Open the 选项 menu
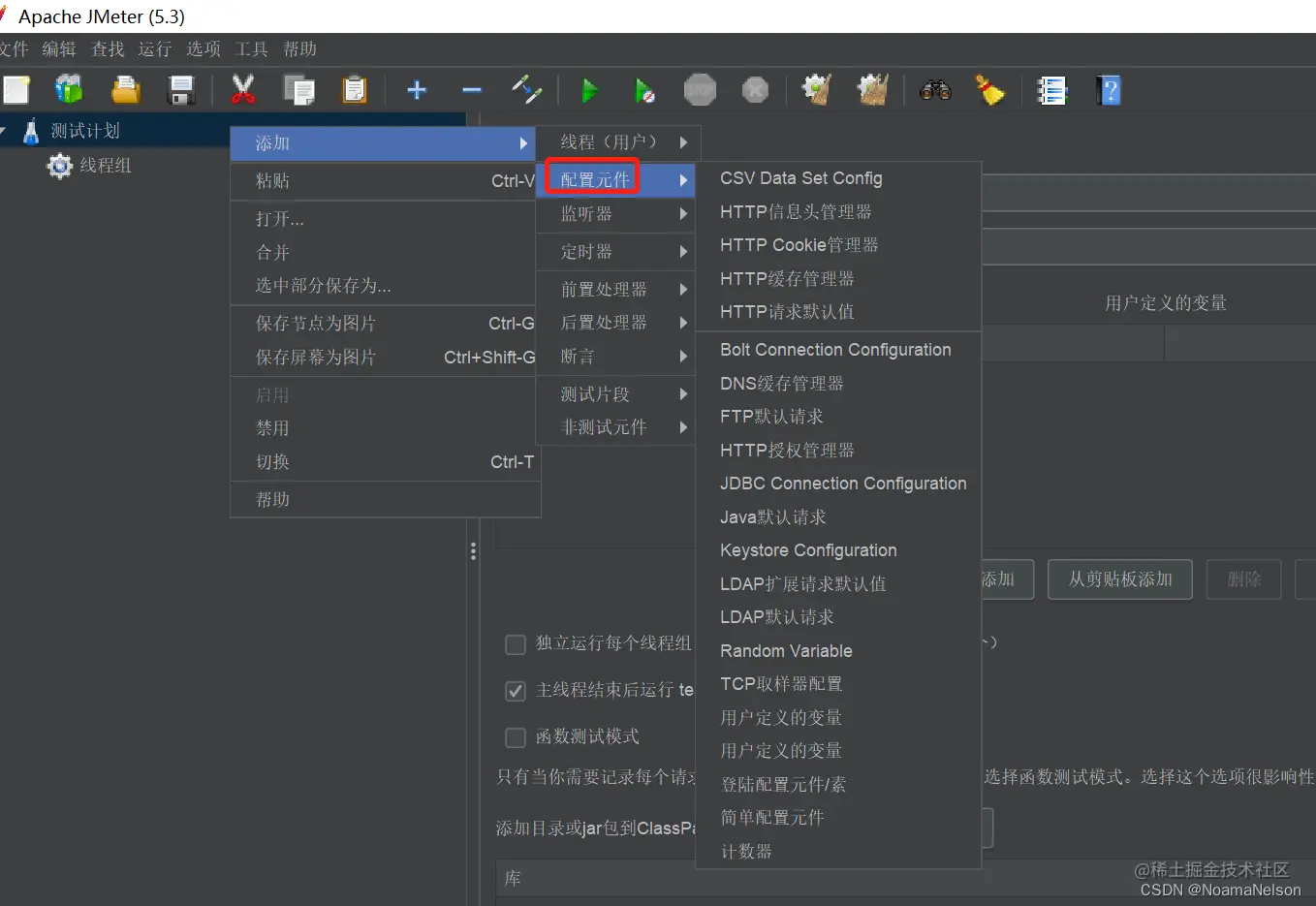 coord(203,49)
